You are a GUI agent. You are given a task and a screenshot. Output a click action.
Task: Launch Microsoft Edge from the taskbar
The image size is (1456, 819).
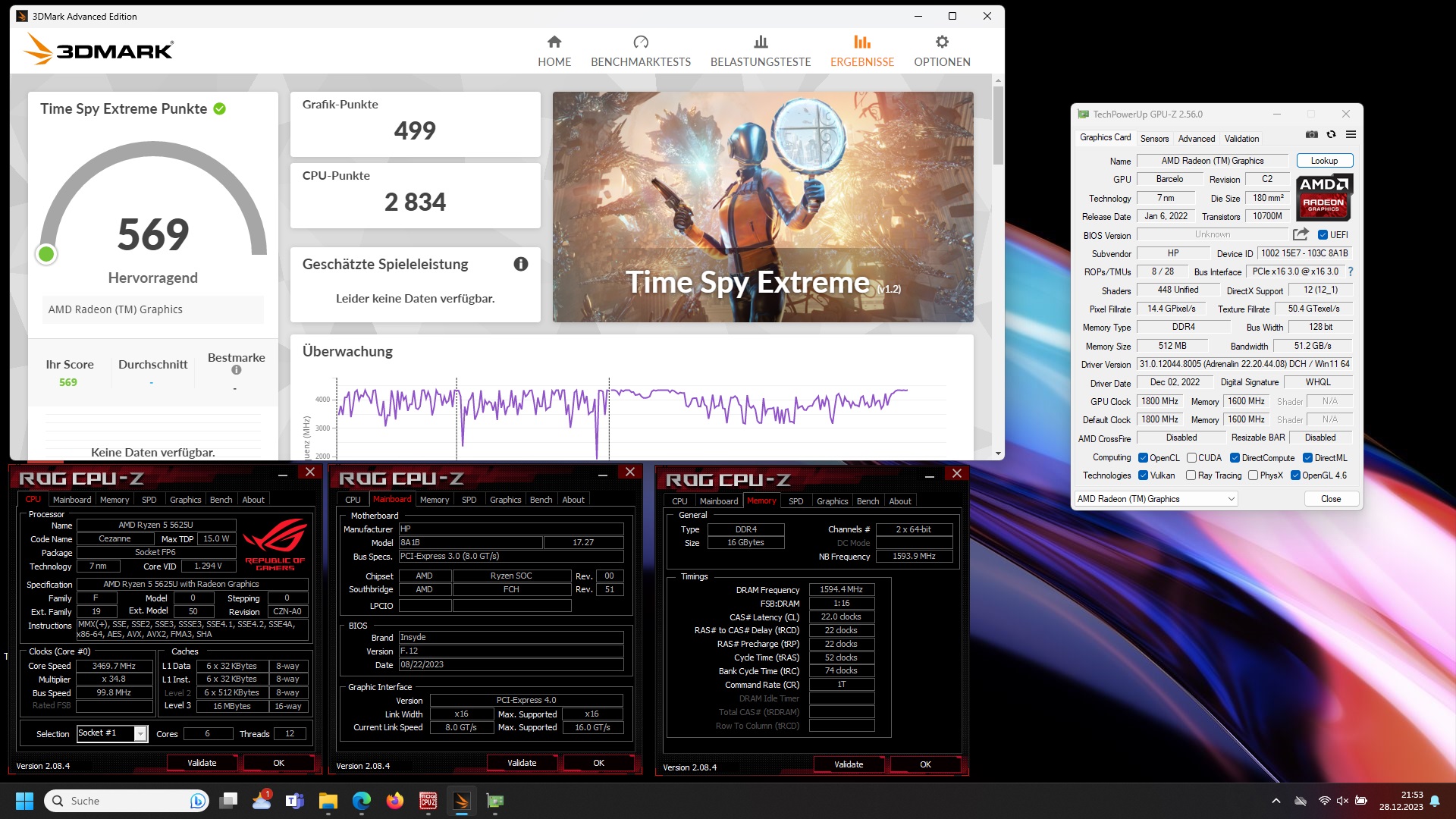[x=362, y=801]
